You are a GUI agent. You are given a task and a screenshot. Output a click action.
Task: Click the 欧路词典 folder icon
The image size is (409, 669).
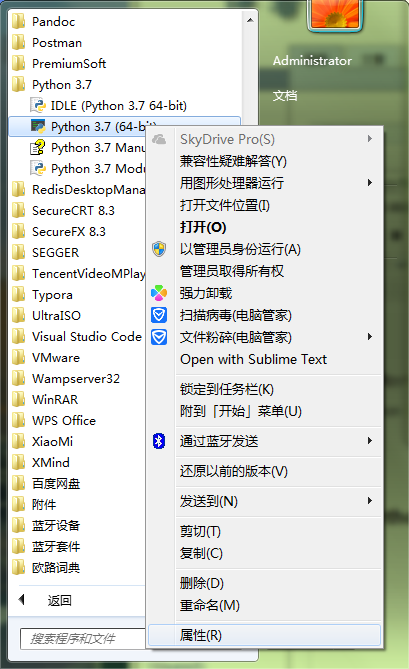18,567
